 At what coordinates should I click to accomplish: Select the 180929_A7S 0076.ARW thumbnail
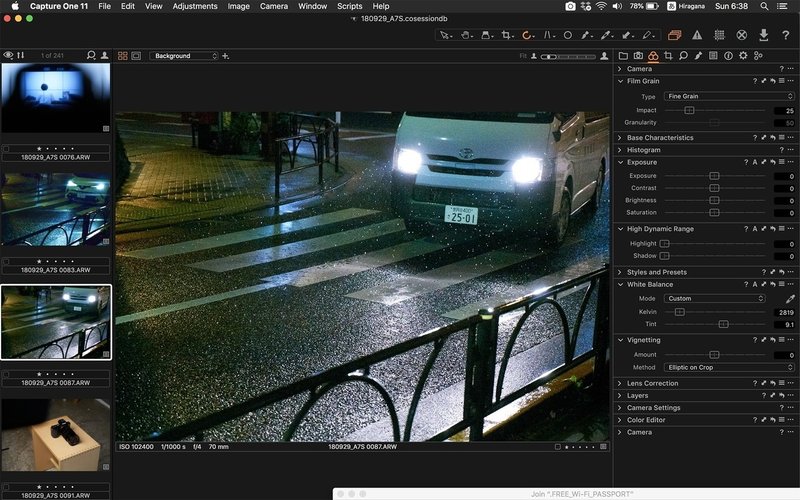[x=56, y=98]
